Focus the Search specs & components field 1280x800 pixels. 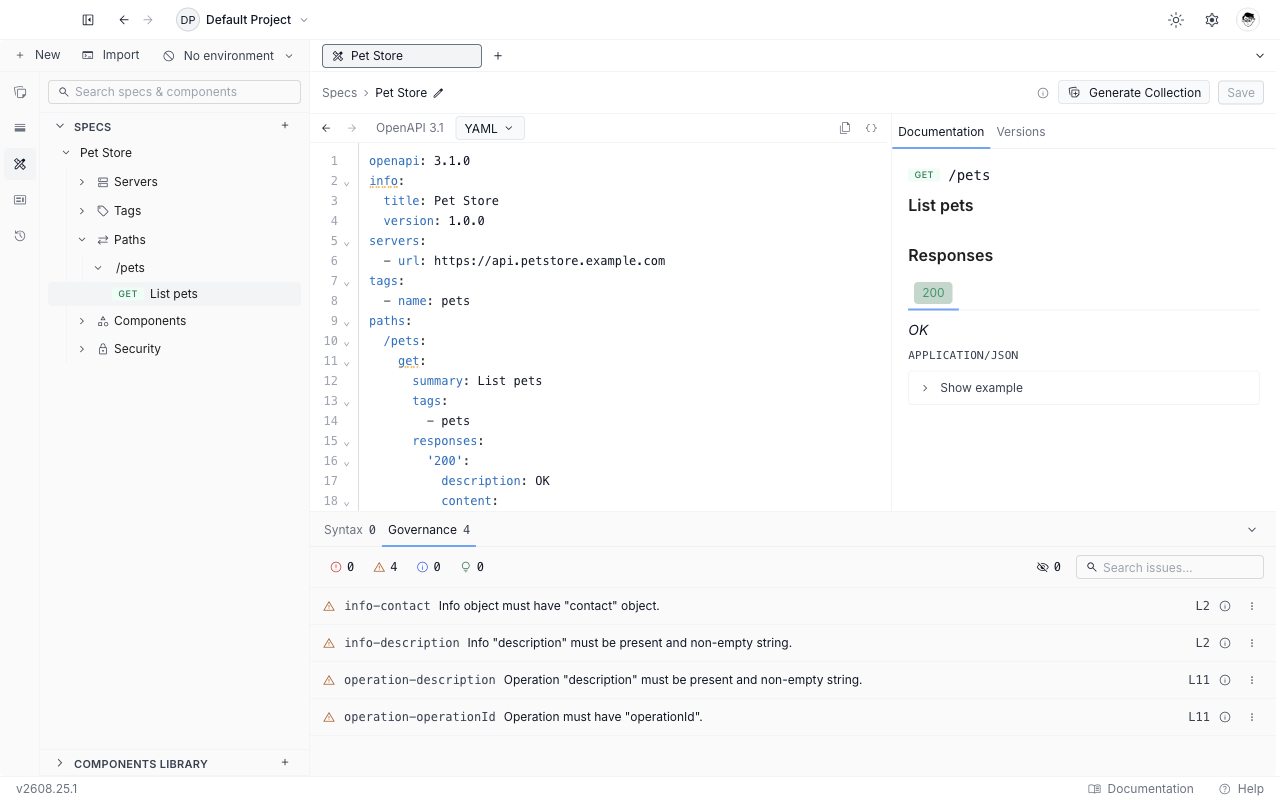point(174,92)
